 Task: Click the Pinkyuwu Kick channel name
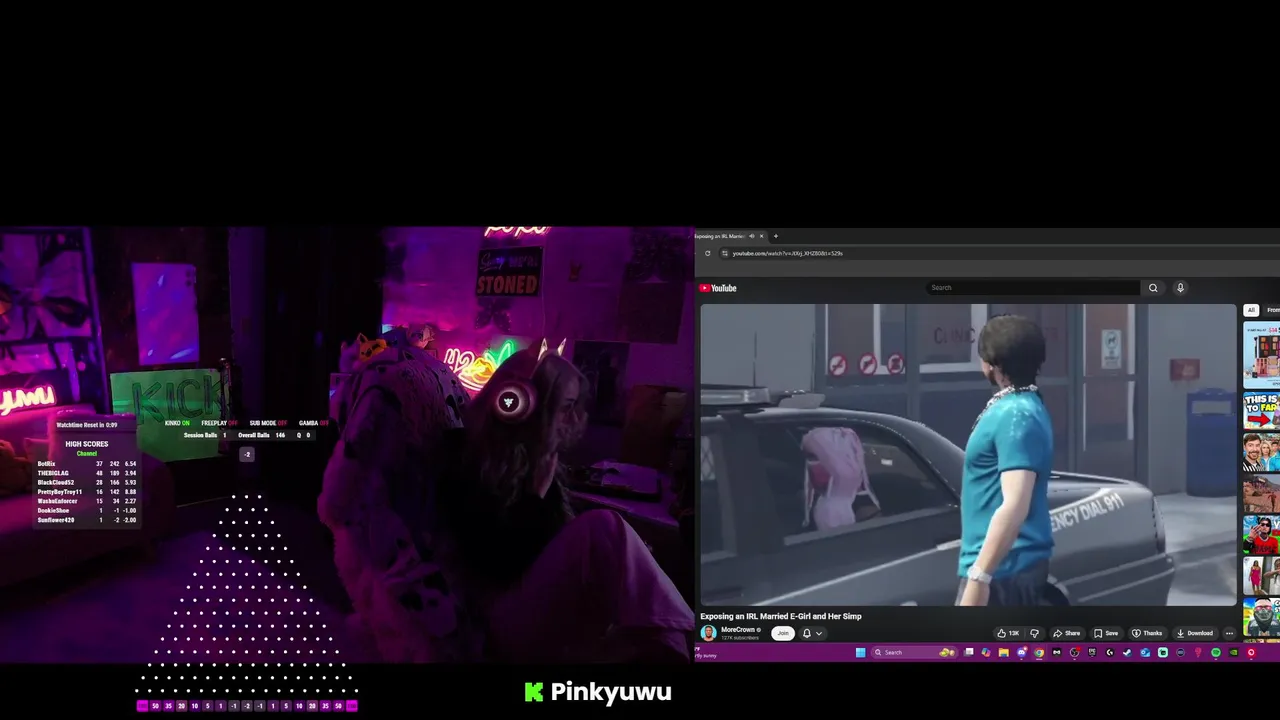pos(611,692)
